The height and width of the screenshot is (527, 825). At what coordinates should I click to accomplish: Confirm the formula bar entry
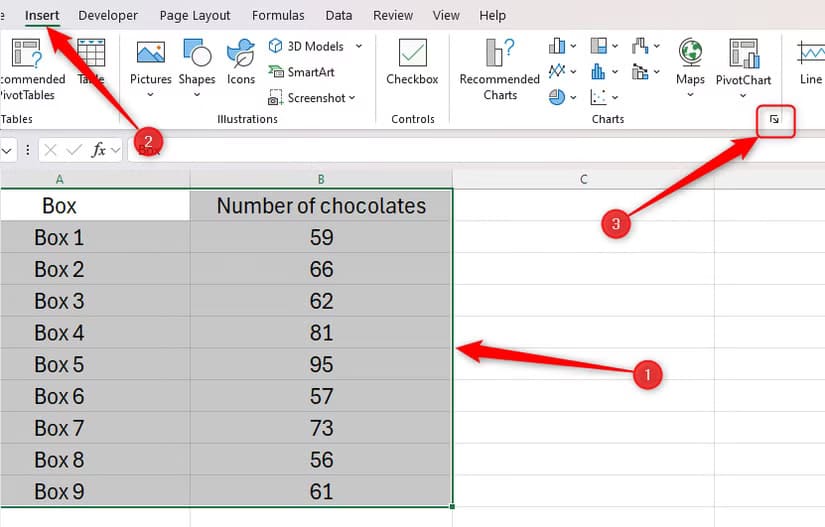pos(74,150)
